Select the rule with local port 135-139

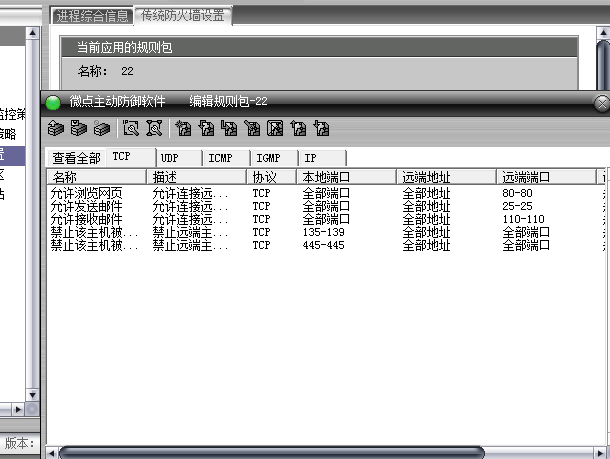(x=326, y=232)
